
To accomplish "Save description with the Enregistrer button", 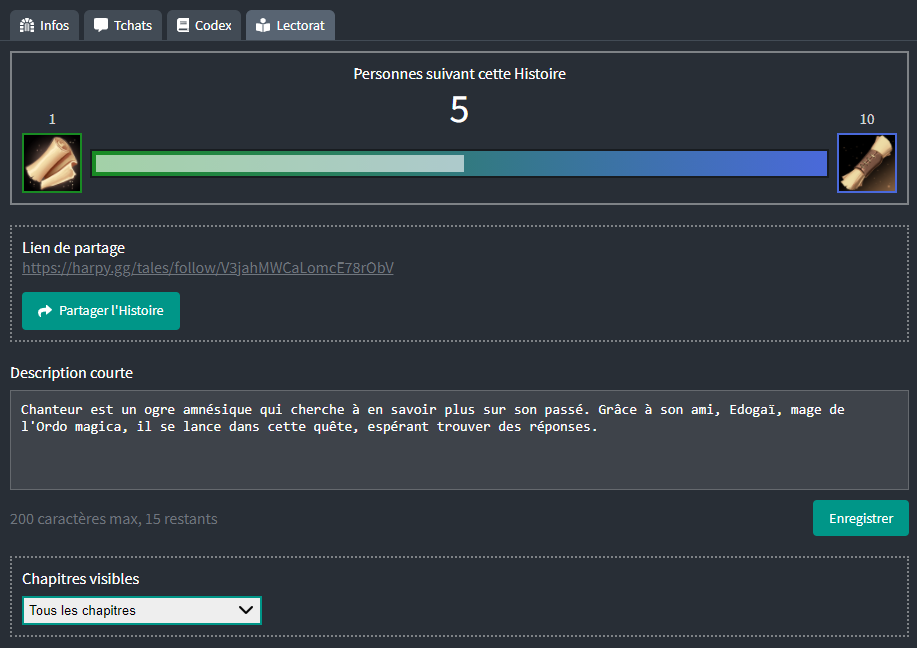I will [x=860, y=518].
